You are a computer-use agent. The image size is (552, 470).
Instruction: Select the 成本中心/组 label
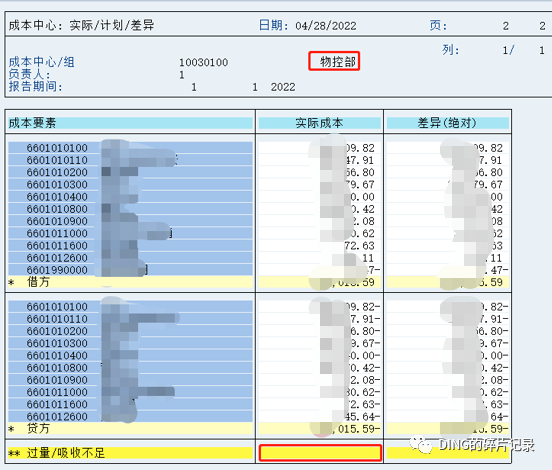tap(42, 62)
